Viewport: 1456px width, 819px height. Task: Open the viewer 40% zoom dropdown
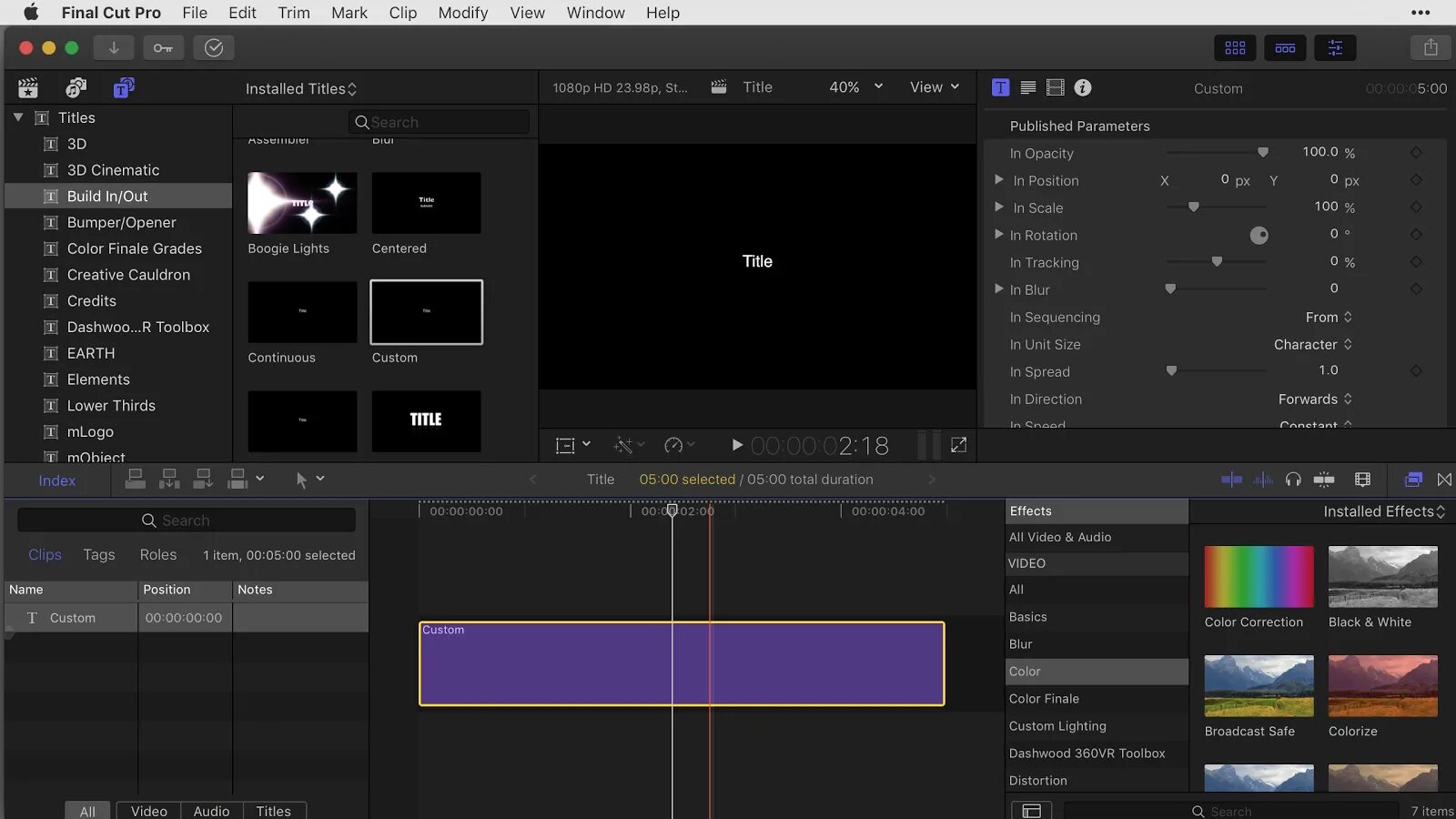point(856,86)
